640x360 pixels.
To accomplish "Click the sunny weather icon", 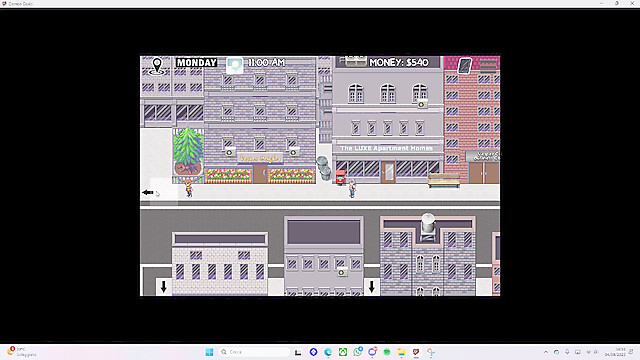I will tap(235, 66).
